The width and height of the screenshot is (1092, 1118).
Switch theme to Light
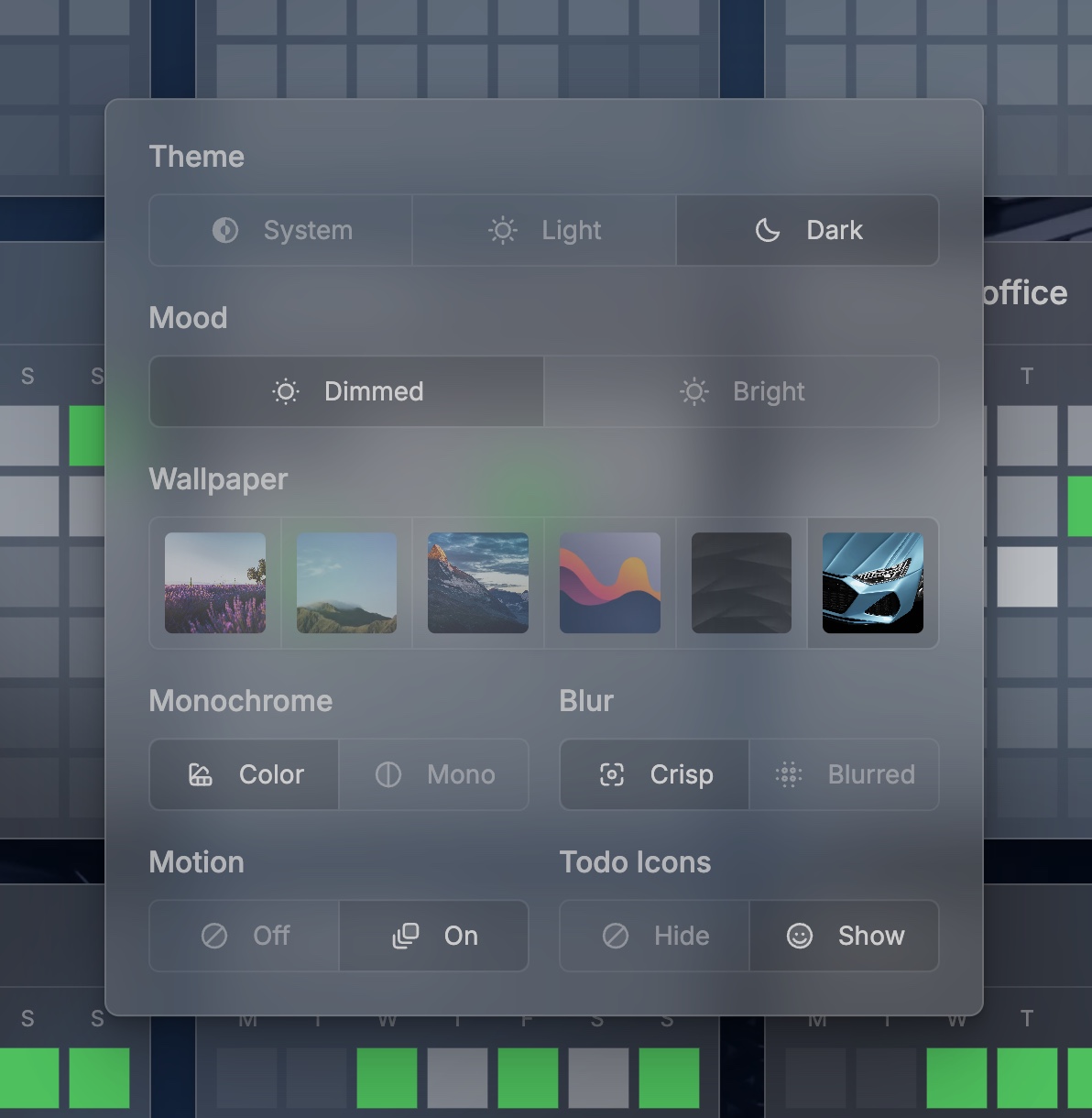click(544, 230)
